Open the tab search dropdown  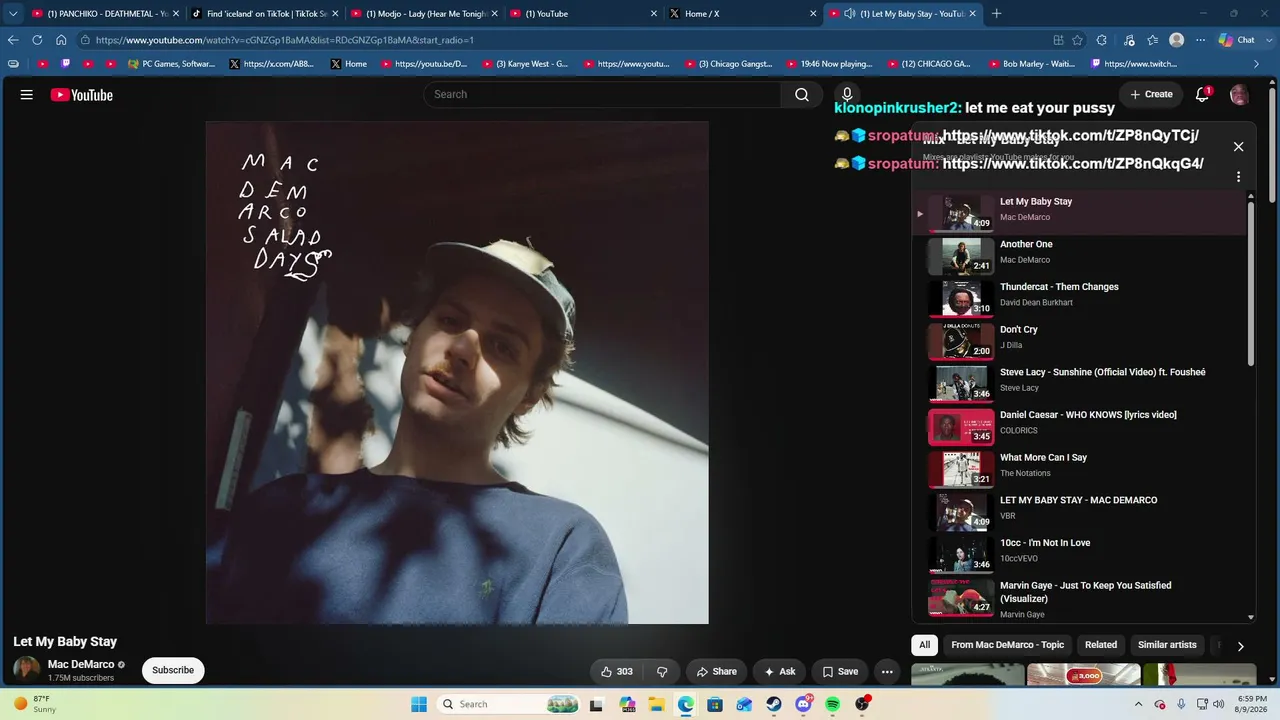[13, 14]
